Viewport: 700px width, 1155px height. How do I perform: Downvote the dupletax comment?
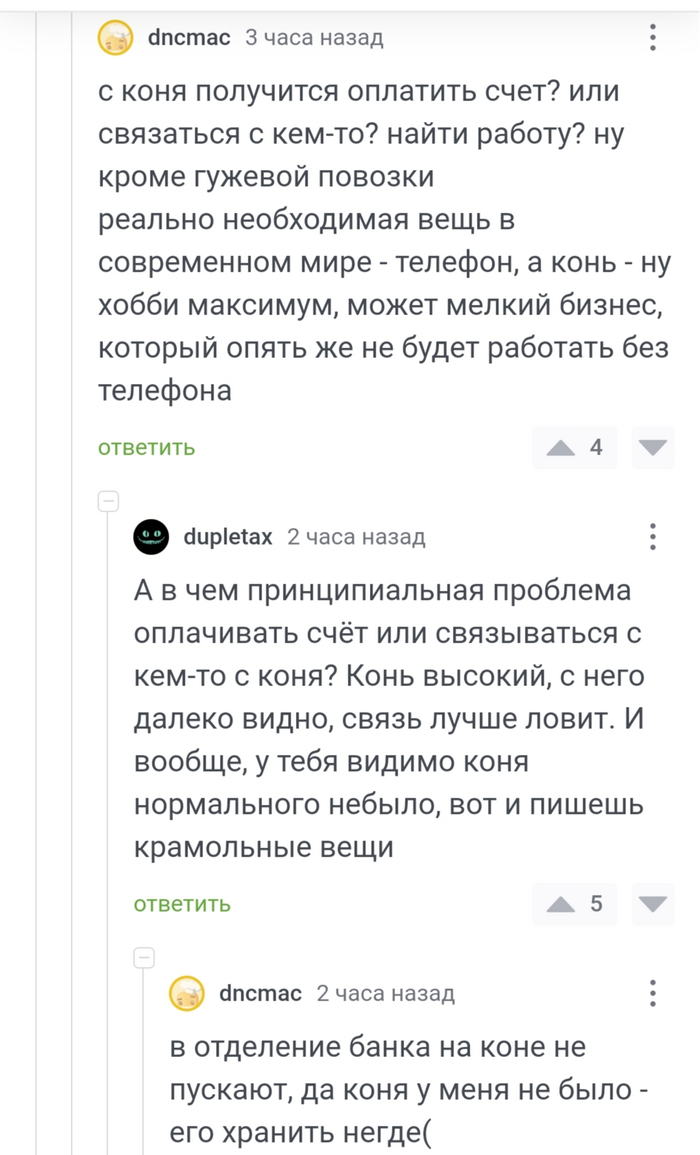point(653,905)
